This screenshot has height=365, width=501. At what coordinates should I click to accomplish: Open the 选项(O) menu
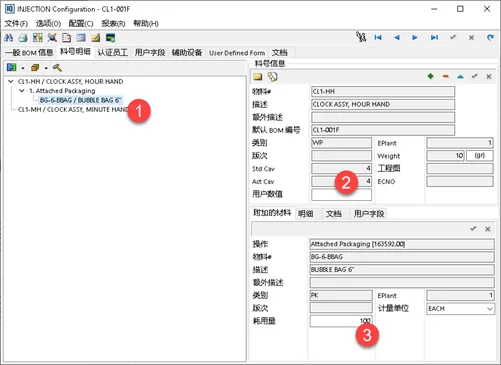click(x=48, y=23)
